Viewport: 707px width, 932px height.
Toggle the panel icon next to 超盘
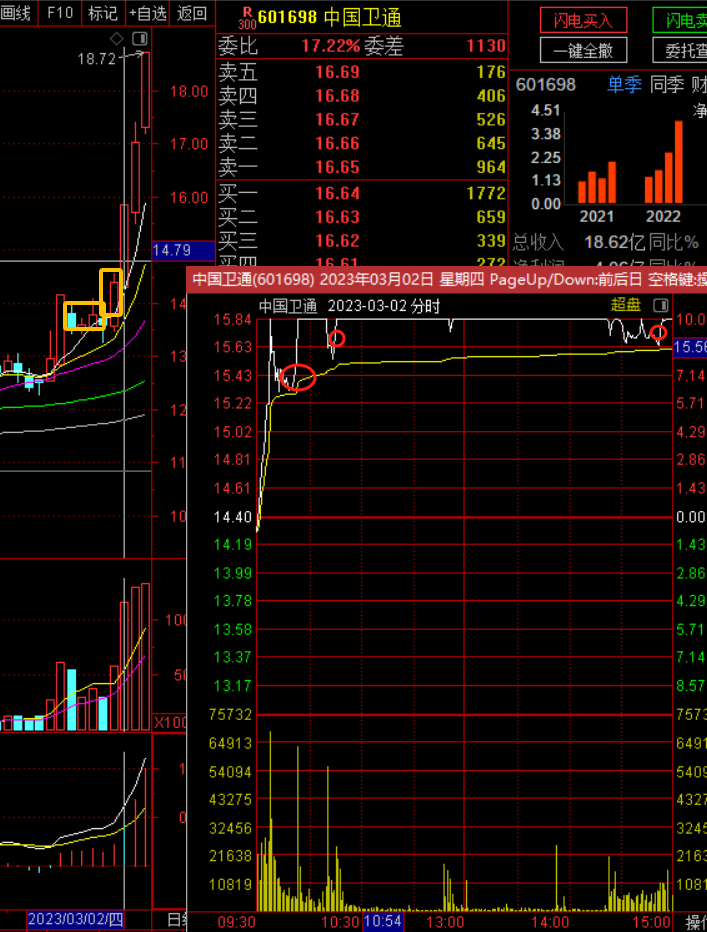(661, 306)
